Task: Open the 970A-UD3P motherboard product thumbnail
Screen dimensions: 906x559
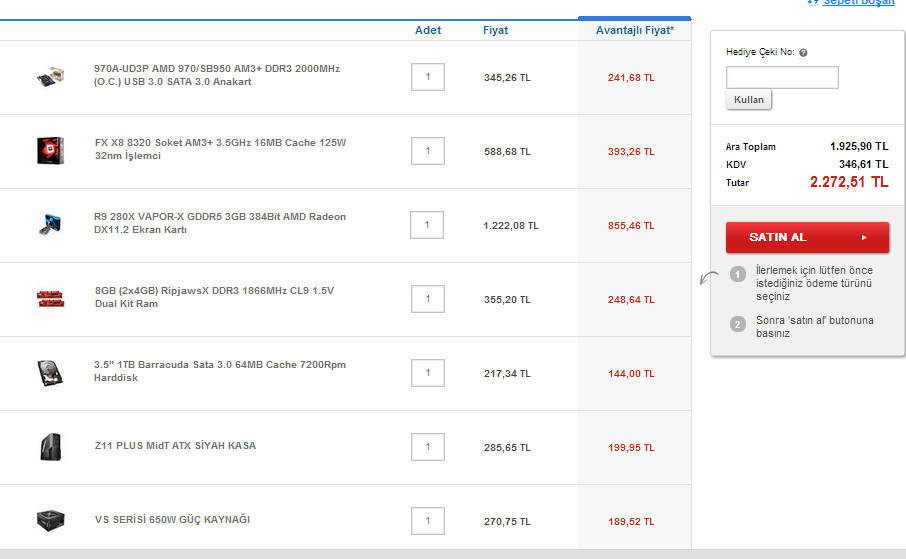Action: (50, 77)
